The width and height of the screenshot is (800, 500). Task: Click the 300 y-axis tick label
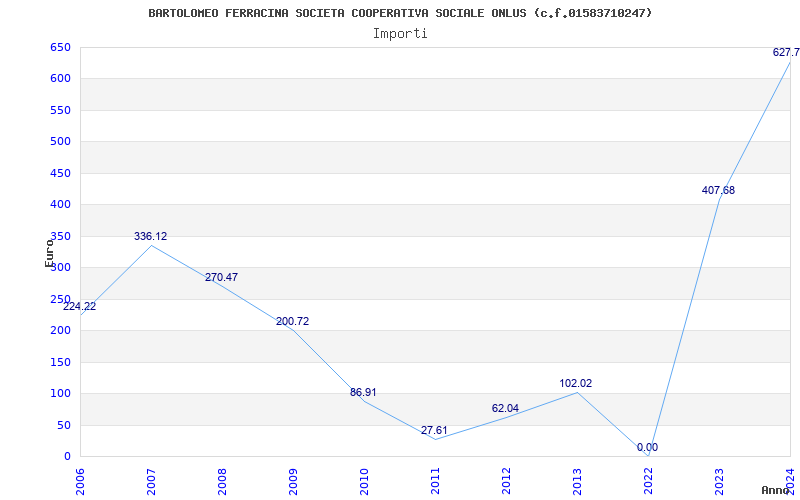click(60, 267)
